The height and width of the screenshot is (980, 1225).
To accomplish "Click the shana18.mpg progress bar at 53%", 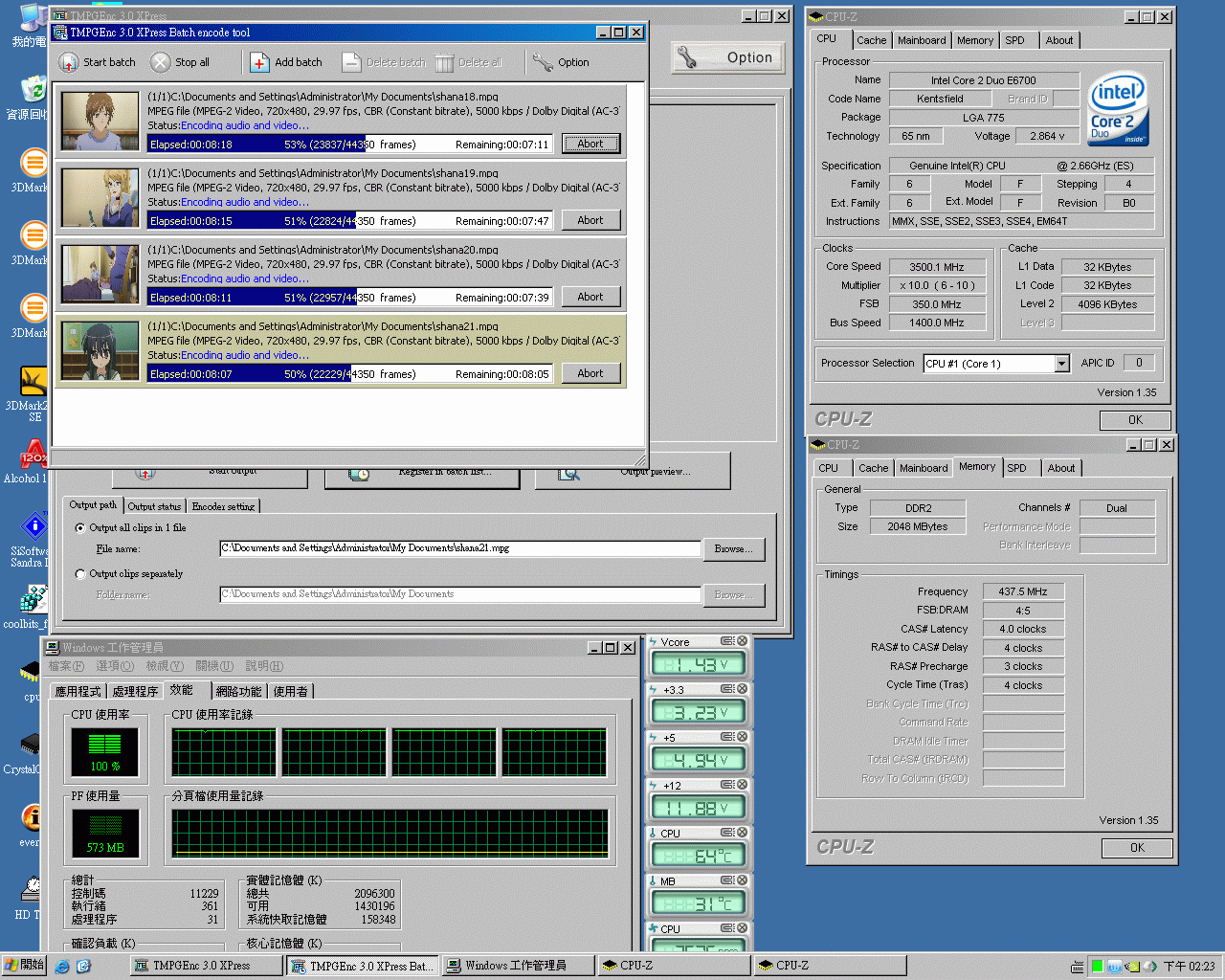I will (x=350, y=145).
